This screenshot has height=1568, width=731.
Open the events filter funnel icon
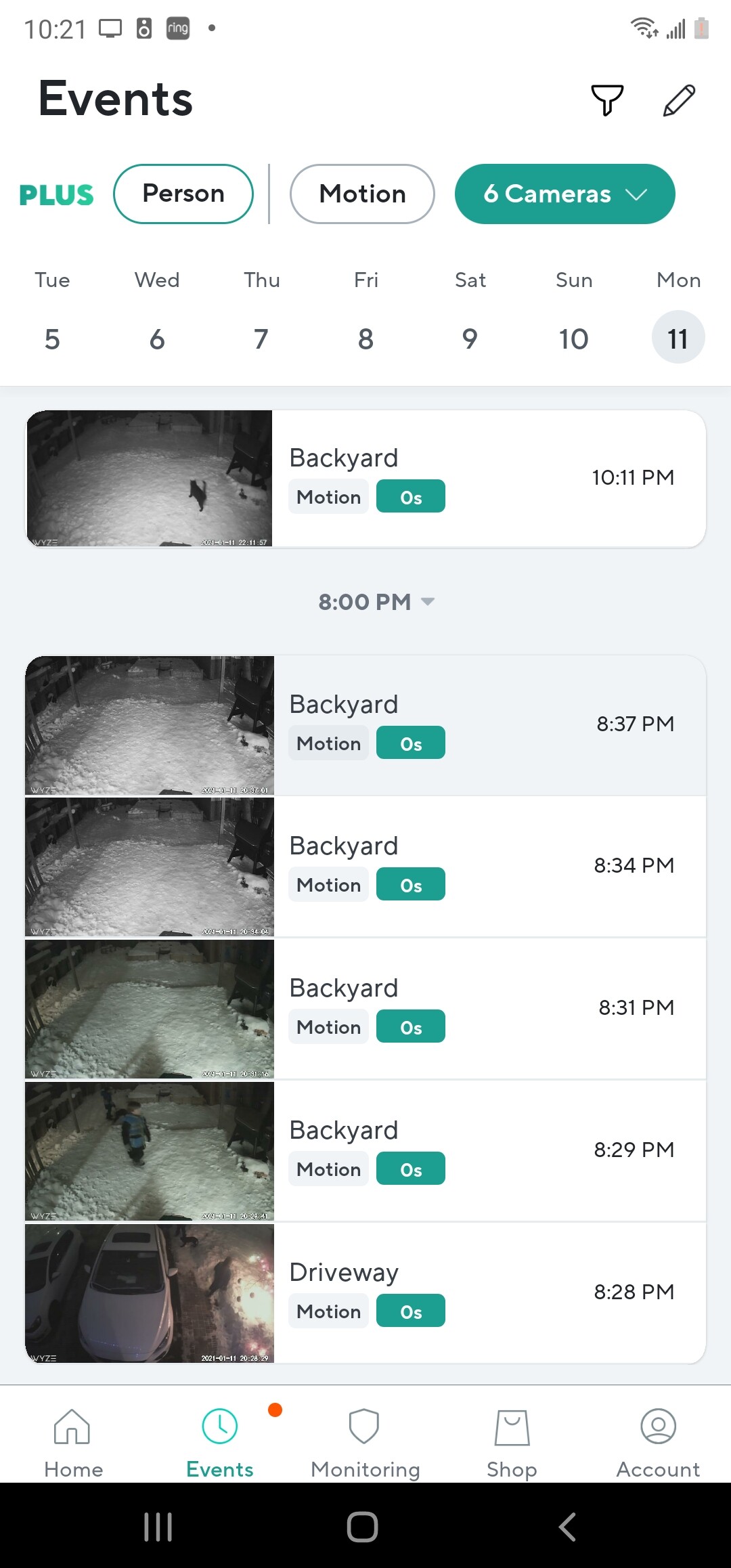607,100
